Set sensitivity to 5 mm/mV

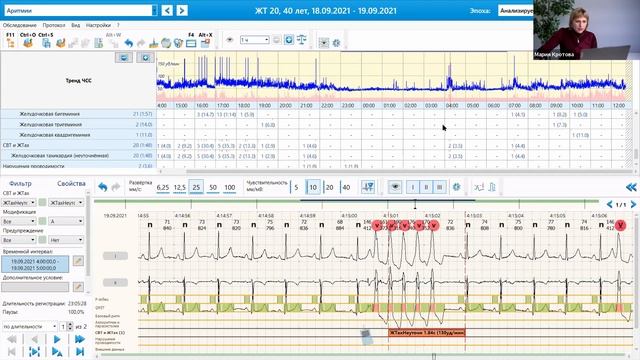(x=296, y=188)
